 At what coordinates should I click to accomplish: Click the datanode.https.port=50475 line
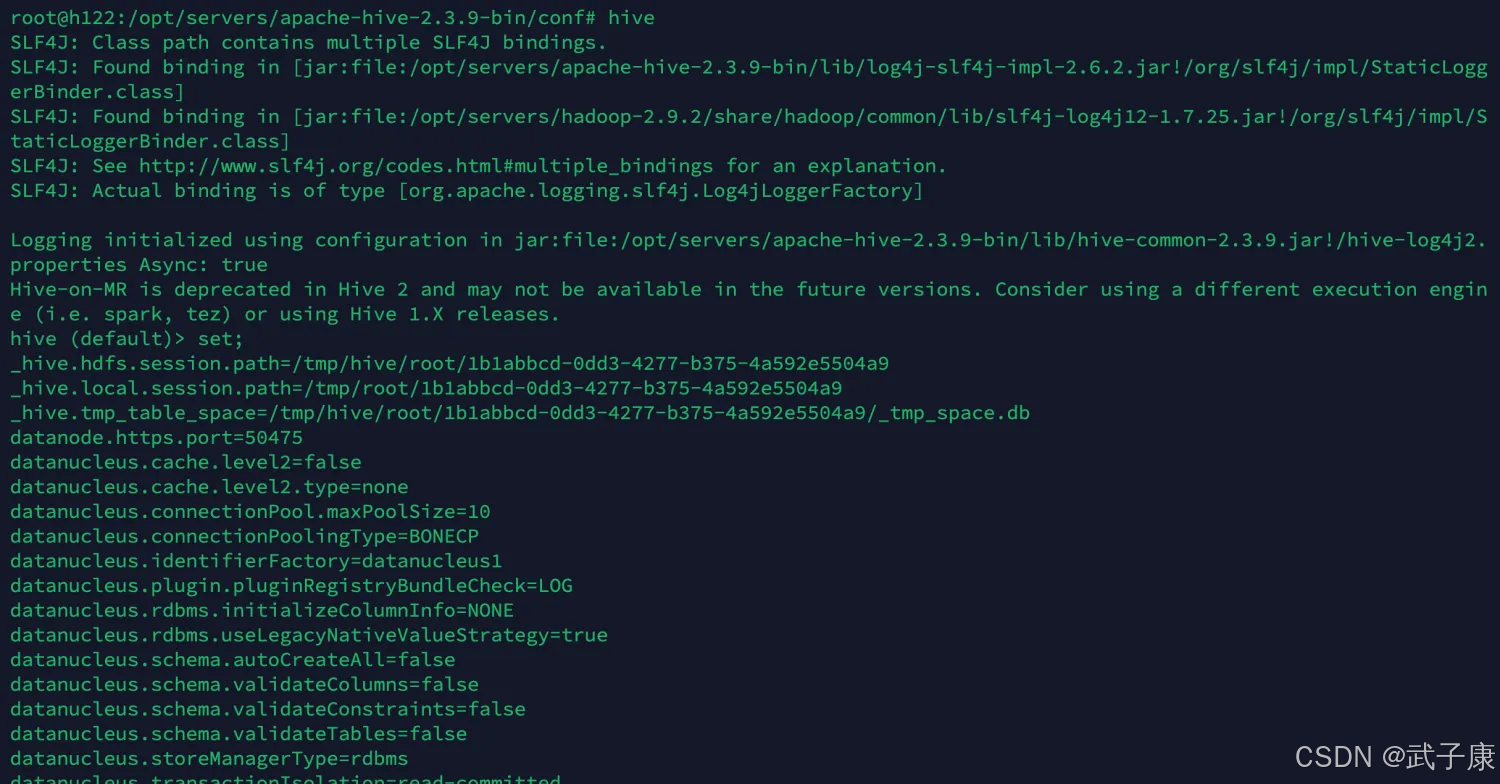[x=156, y=438]
